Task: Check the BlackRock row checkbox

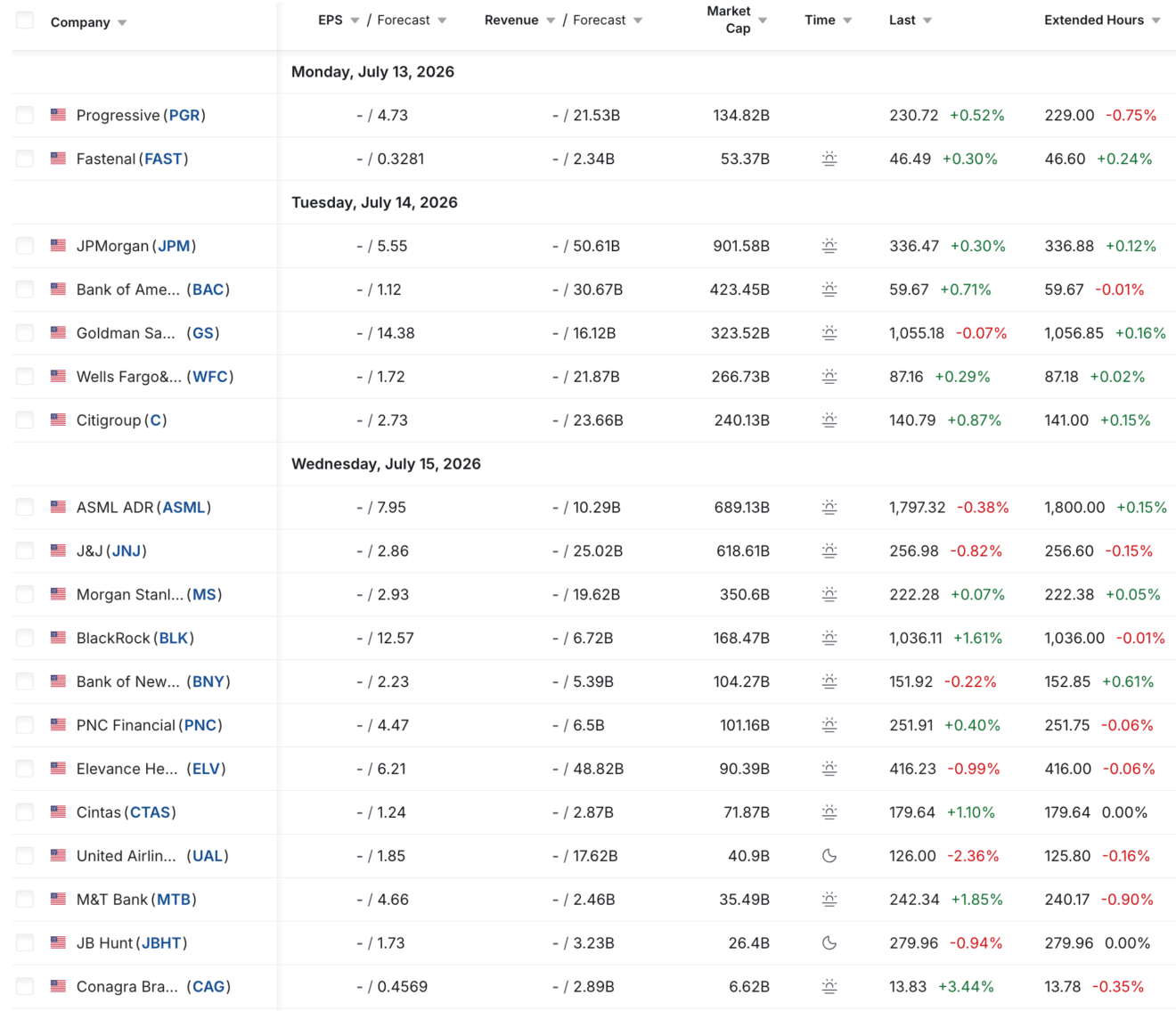Action: coord(25,638)
